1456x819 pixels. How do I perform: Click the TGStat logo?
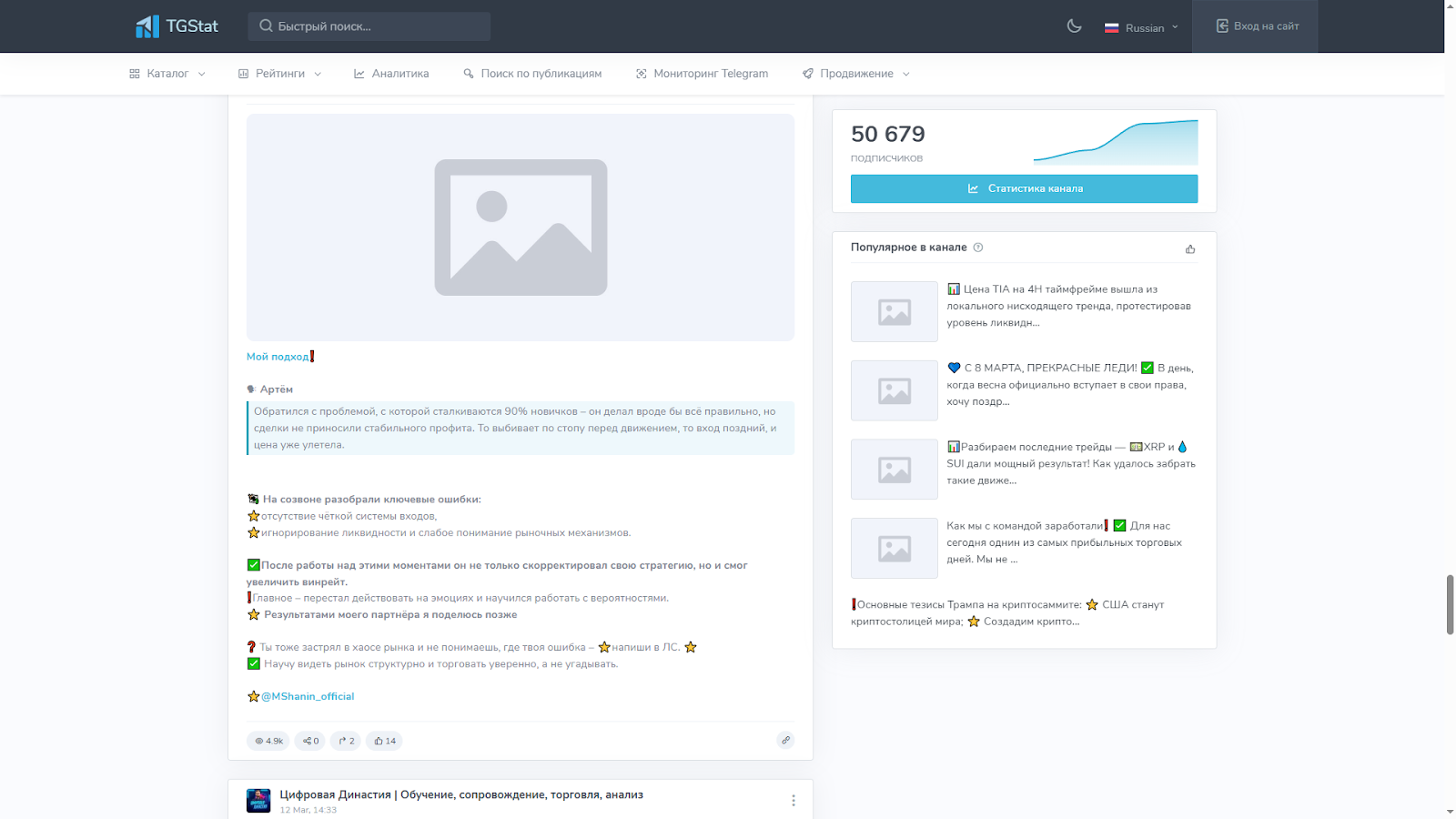[177, 26]
